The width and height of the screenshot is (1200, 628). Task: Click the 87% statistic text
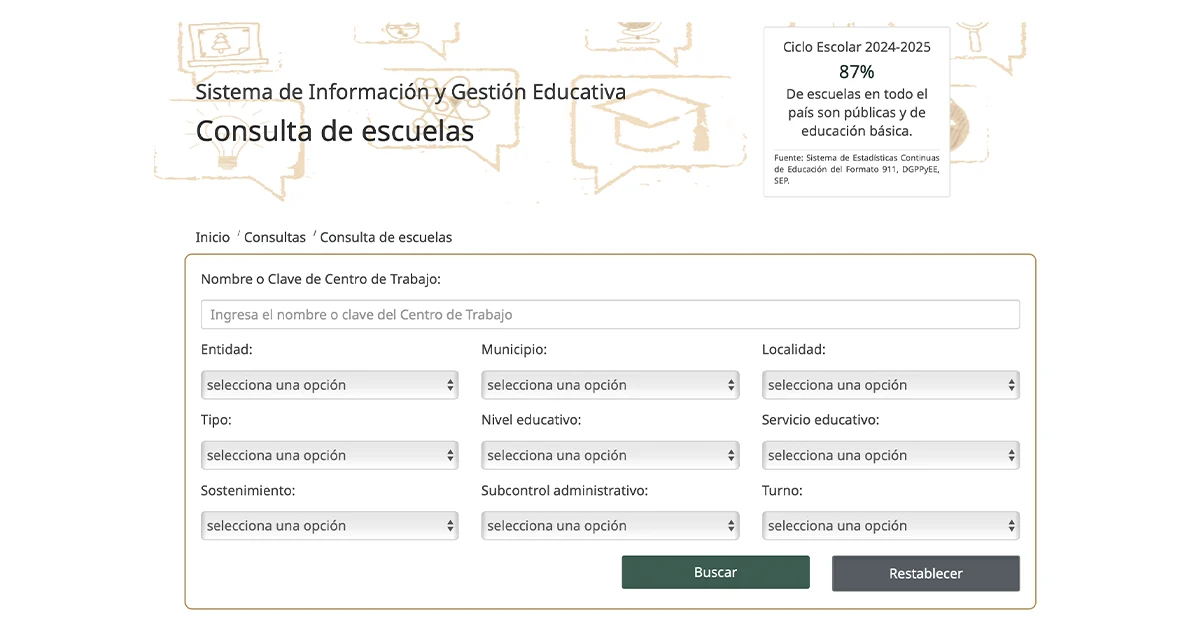coord(857,72)
